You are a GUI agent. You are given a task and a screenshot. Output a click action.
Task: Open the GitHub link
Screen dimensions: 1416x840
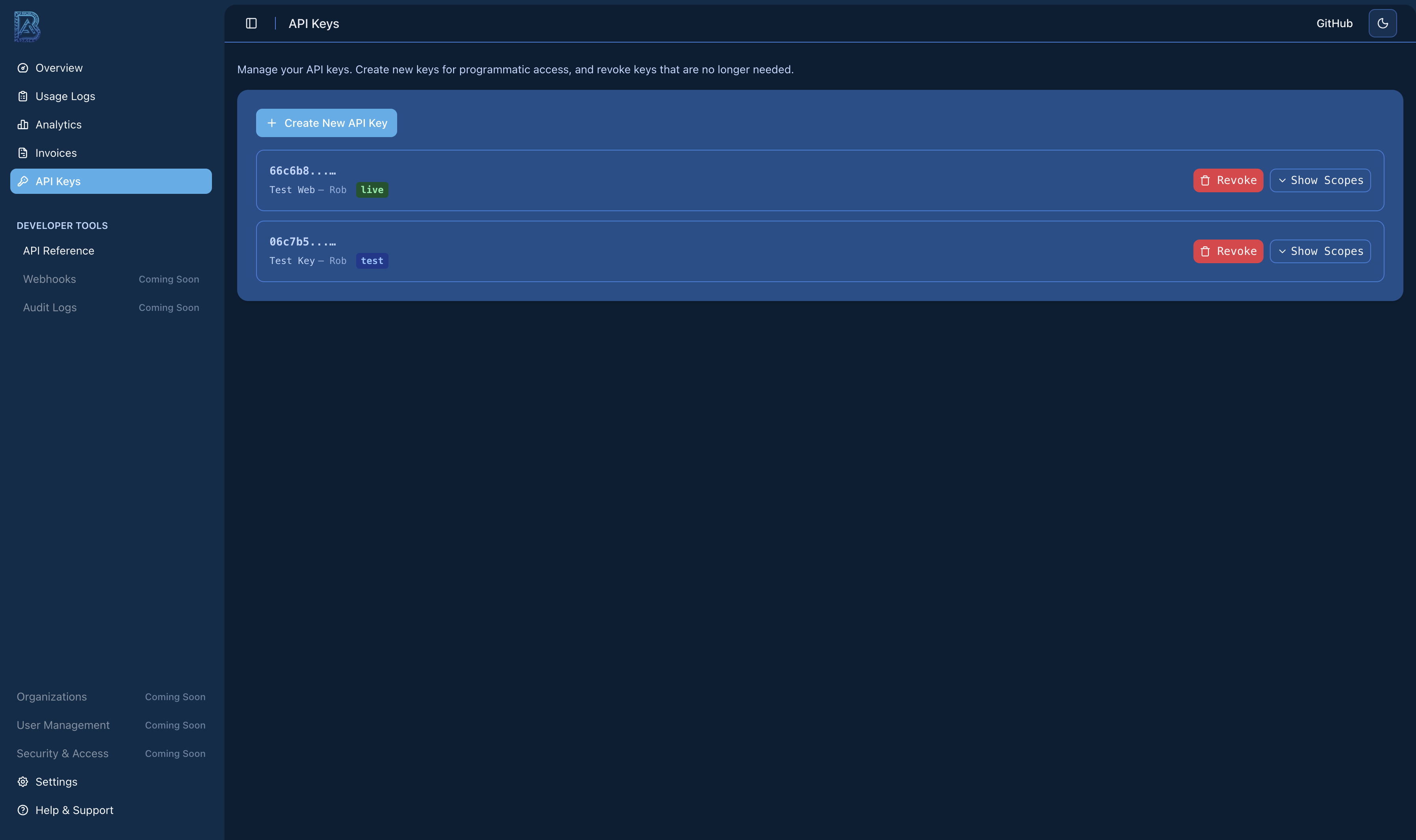(1334, 23)
